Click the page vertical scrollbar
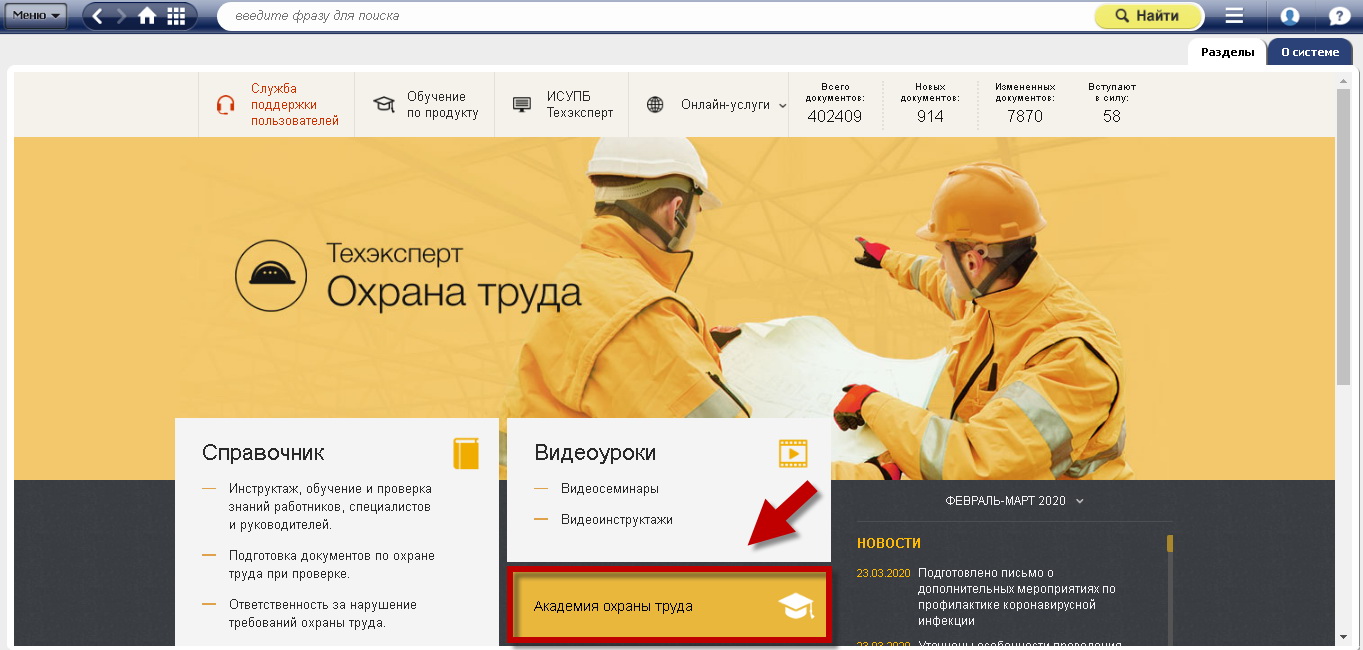The image size is (1363, 650). pyautogui.click(x=1343, y=240)
